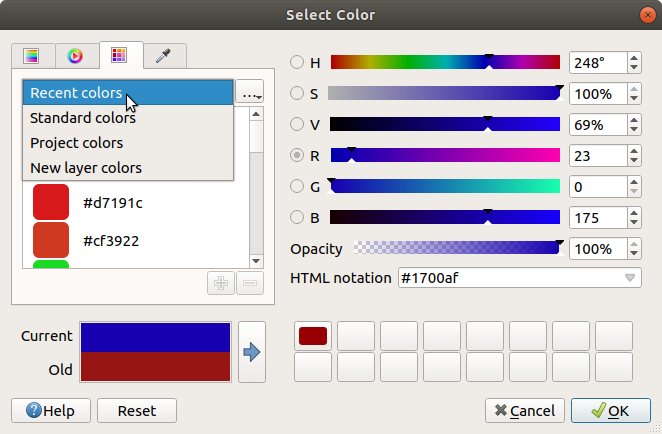
Task: Choose Standard colors from the list
Action: (83, 118)
